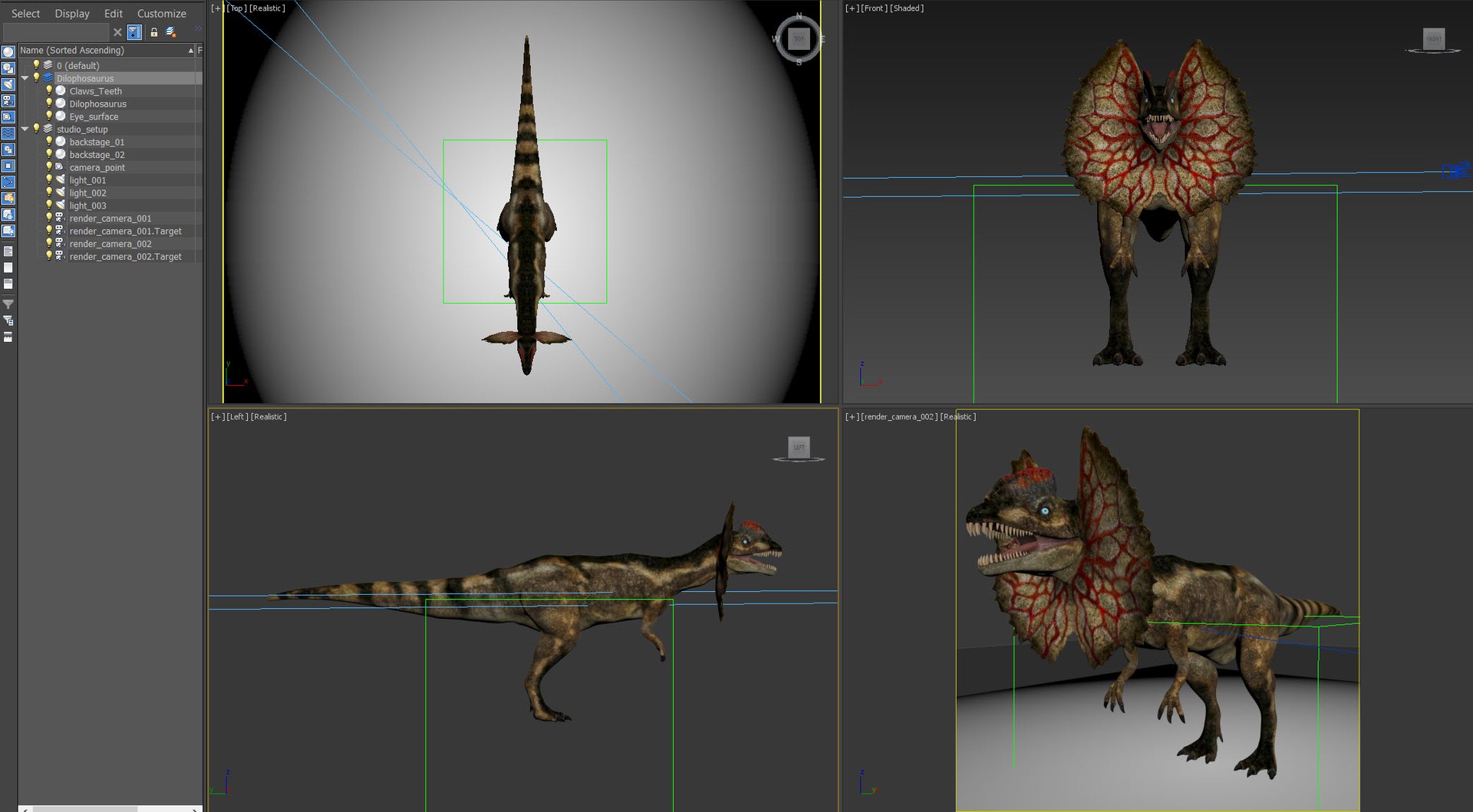
Task: Hide render_camera_002 via its lightbulb
Action: click(48, 243)
